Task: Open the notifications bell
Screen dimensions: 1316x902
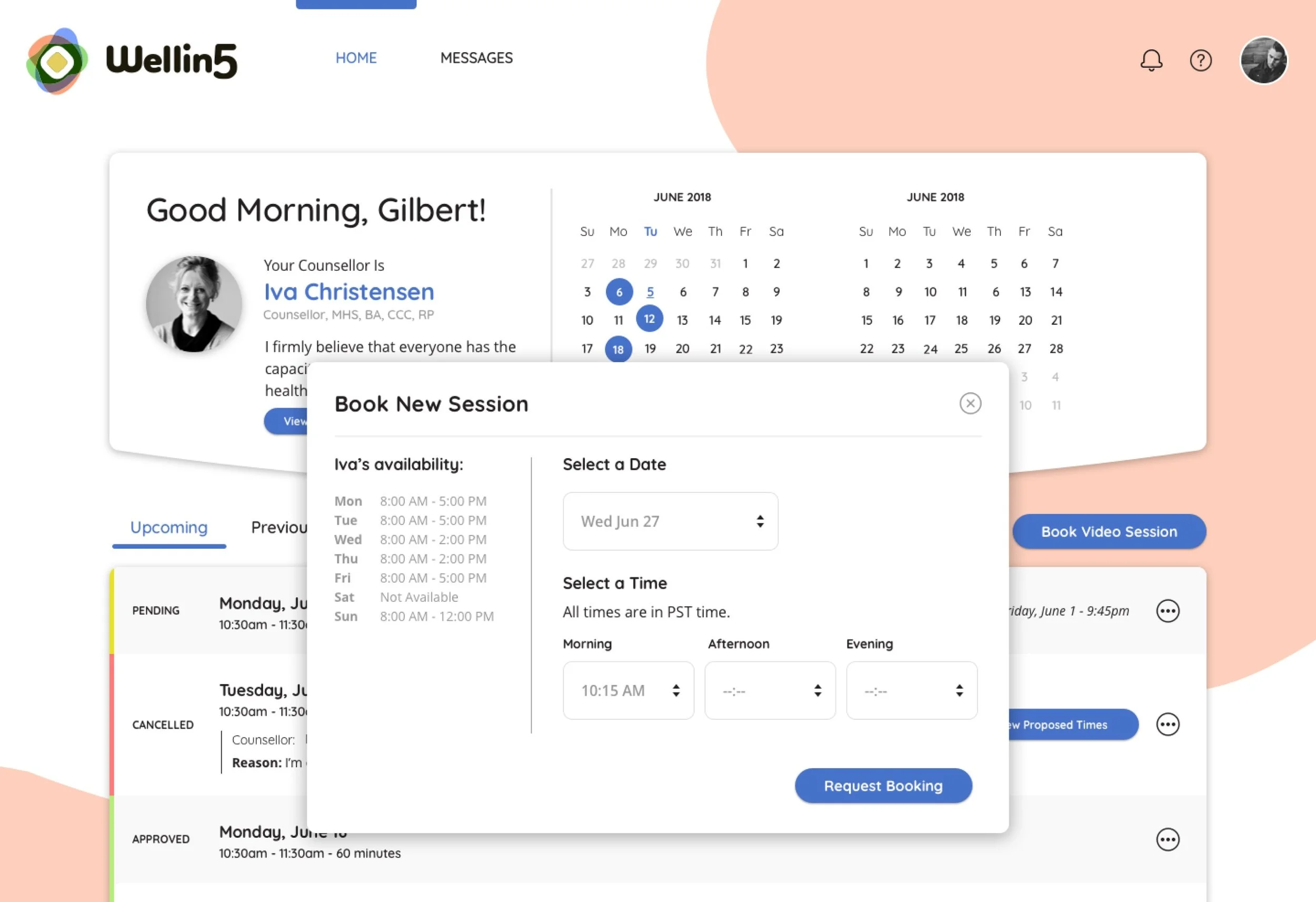Action: pyautogui.click(x=1151, y=60)
